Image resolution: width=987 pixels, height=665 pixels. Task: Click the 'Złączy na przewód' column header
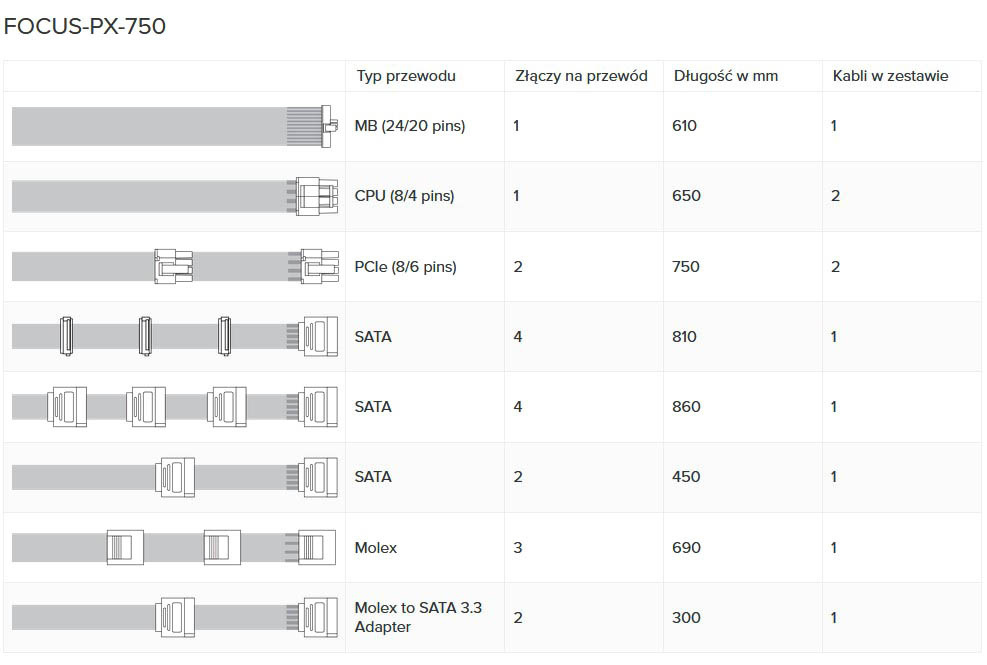[580, 76]
